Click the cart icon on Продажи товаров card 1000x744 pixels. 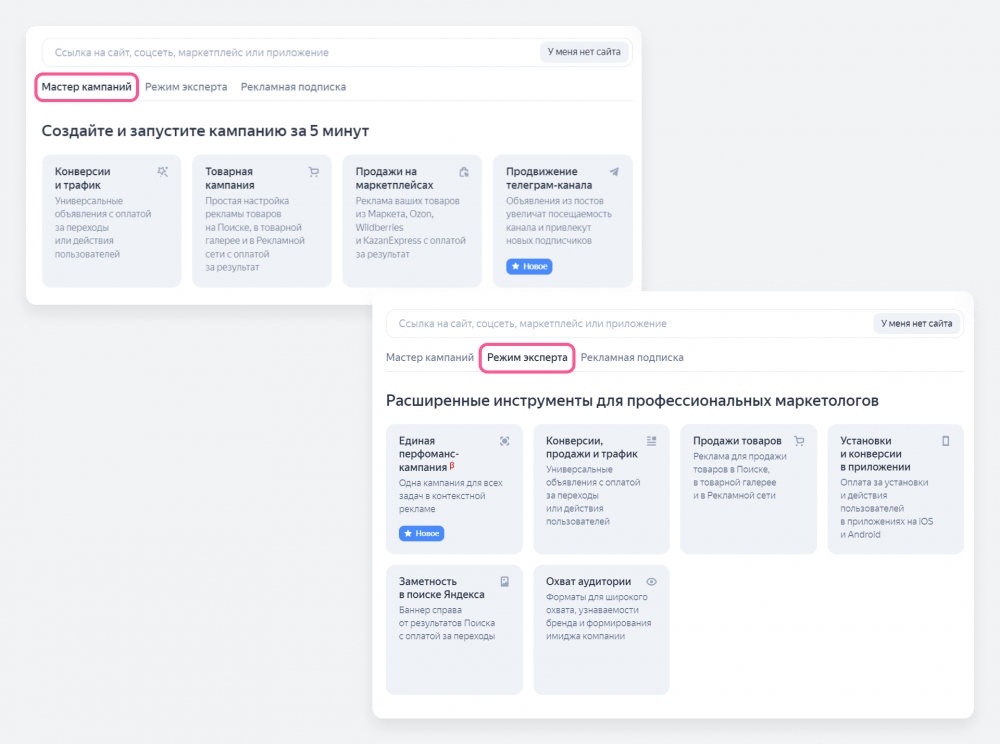[799, 441]
